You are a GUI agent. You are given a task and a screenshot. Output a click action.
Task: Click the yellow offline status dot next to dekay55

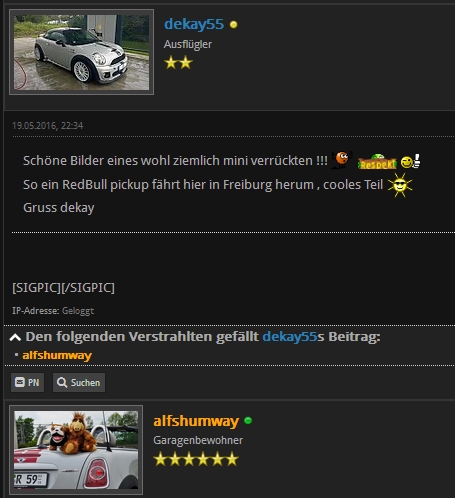[234, 24]
